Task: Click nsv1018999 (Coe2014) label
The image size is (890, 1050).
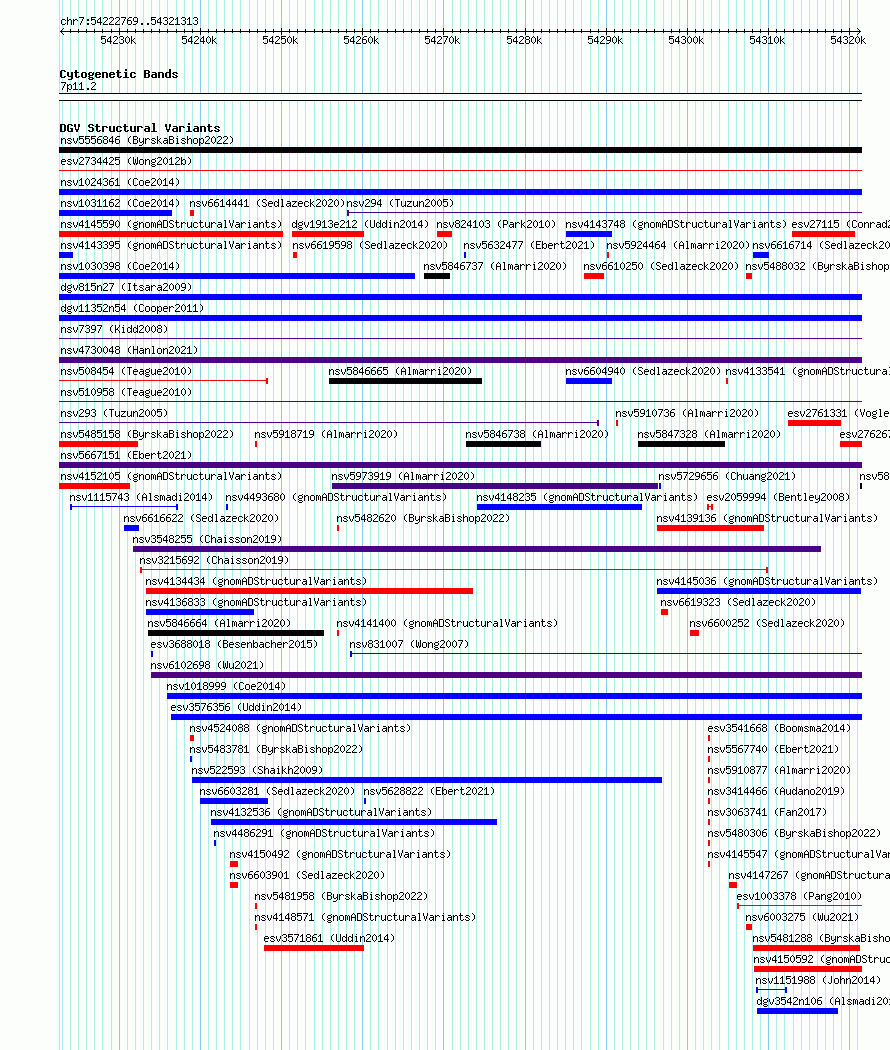Action: click(226, 686)
